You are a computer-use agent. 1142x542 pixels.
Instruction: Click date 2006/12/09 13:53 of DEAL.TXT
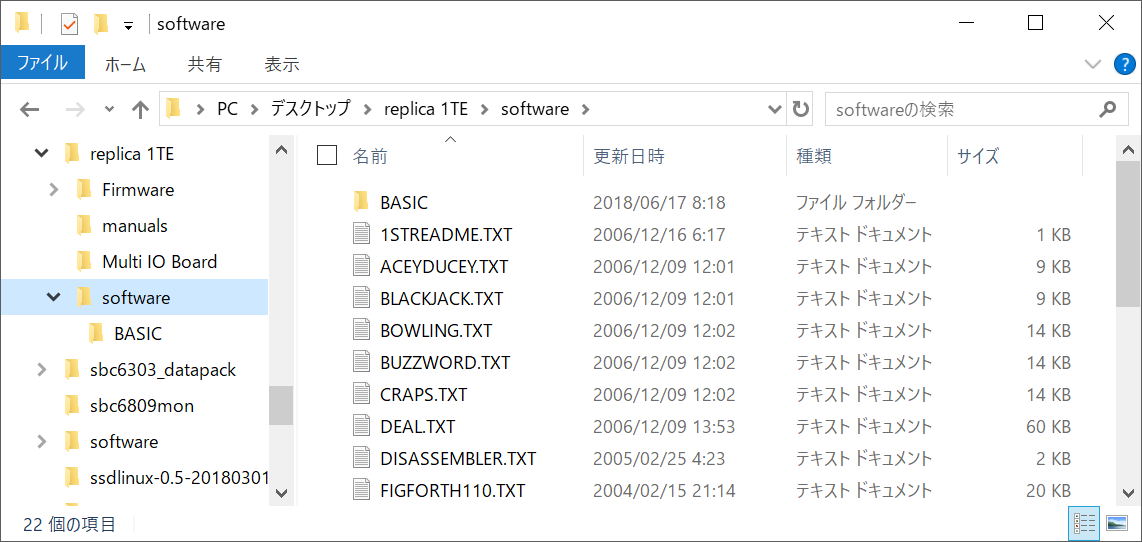664,427
